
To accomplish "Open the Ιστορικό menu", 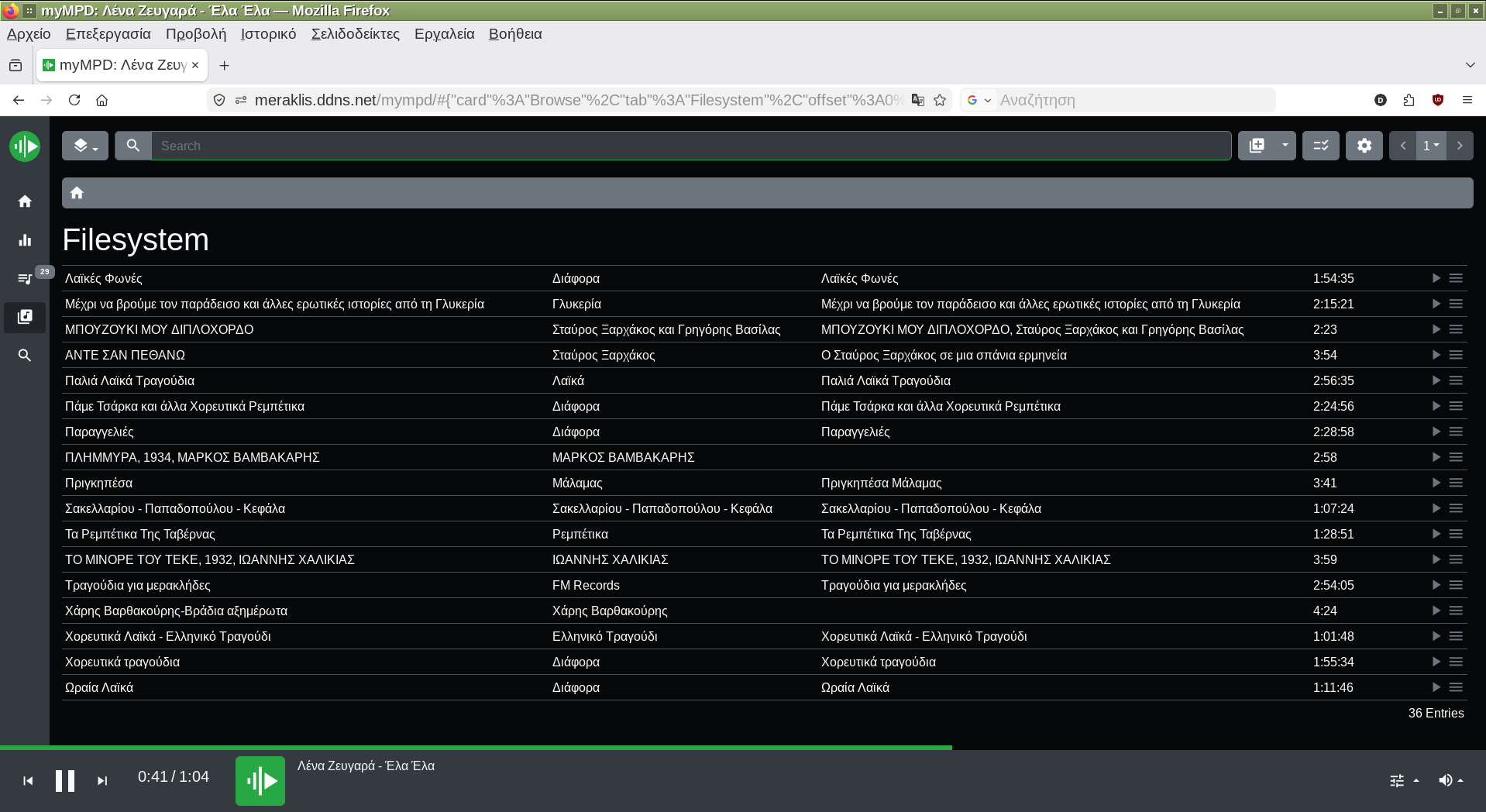I will click(x=268, y=34).
